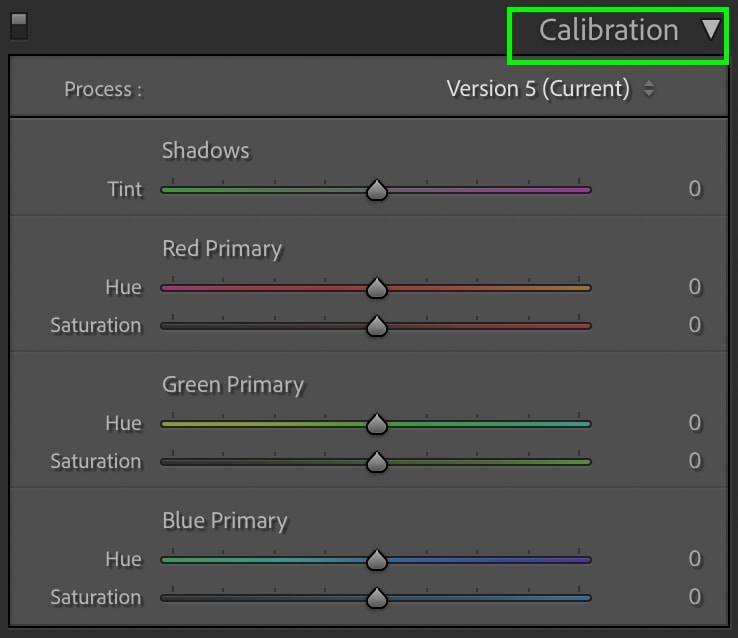Click the Blue Primary Hue slider handle
738x638 pixels.
pyautogui.click(x=377, y=559)
